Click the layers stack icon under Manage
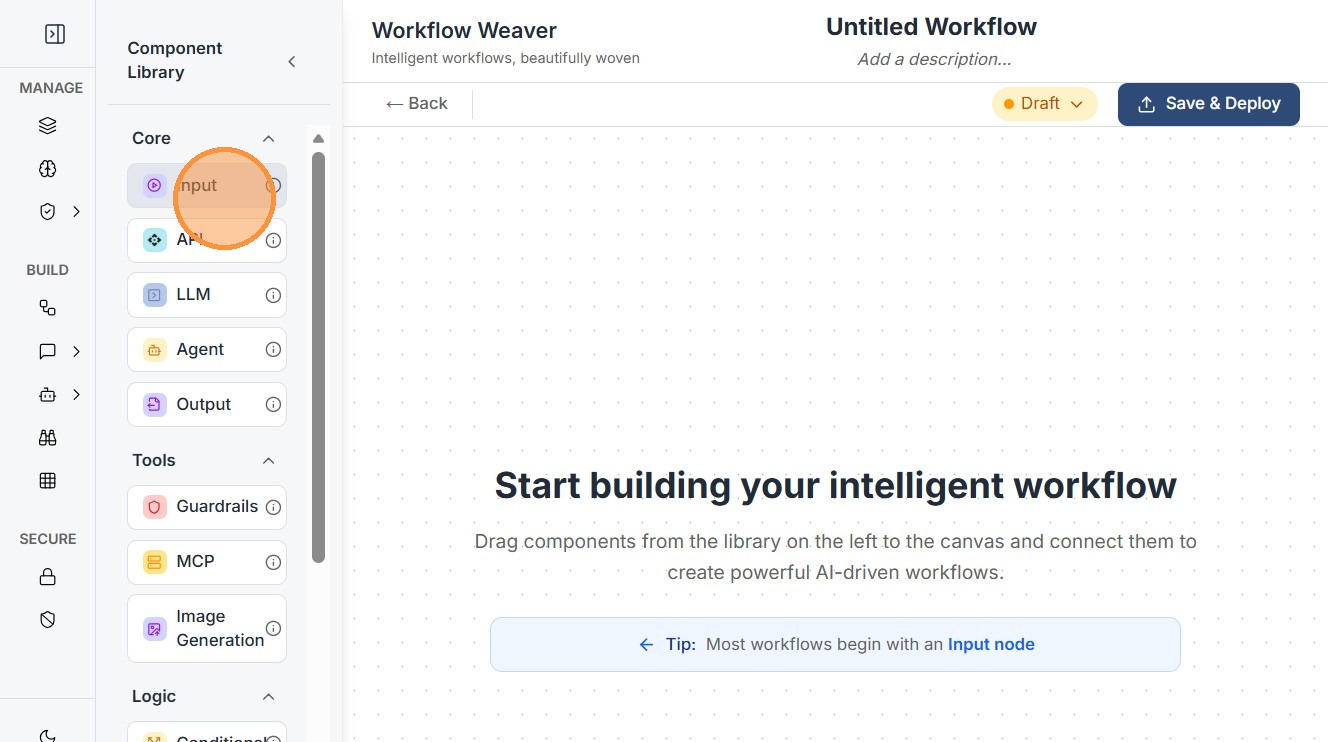This screenshot has height=742, width=1328. click(47, 126)
